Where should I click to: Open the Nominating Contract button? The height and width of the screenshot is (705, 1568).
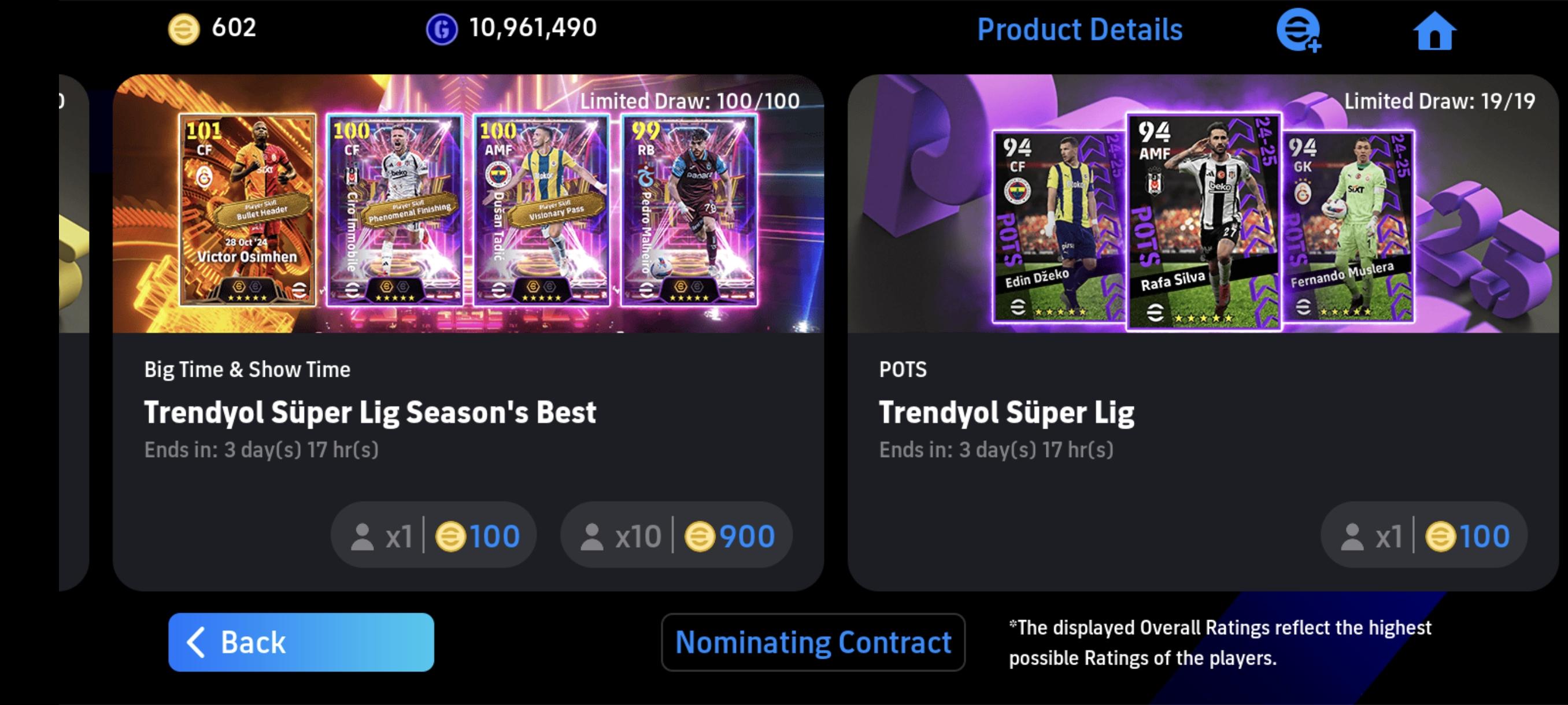pos(812,642)
